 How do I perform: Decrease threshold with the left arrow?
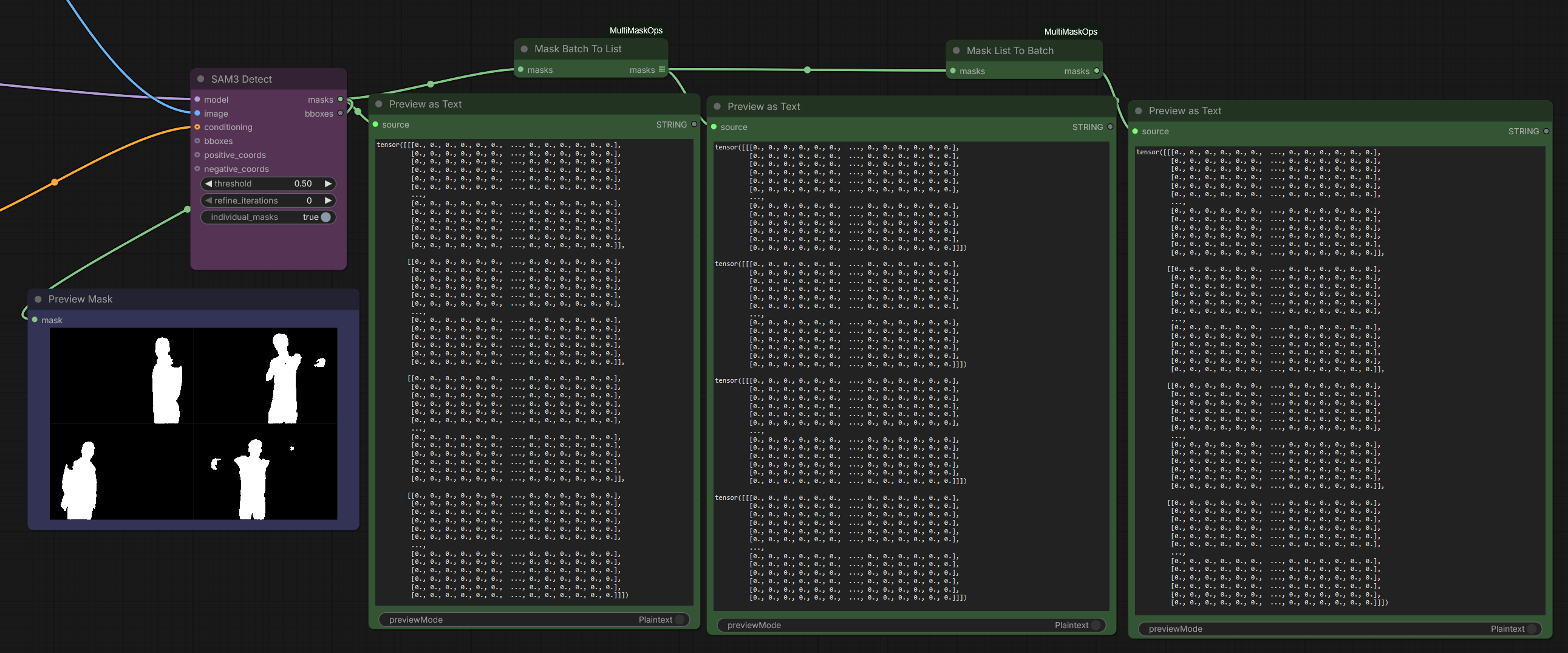click(208, 183)
